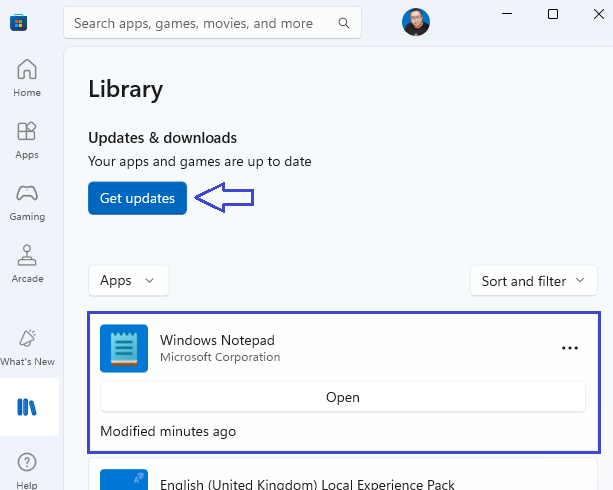The height and width of the screenshot is (490, 613).
Task: Open the Arcade section in sidebar
Action: [x=27, y=264]
